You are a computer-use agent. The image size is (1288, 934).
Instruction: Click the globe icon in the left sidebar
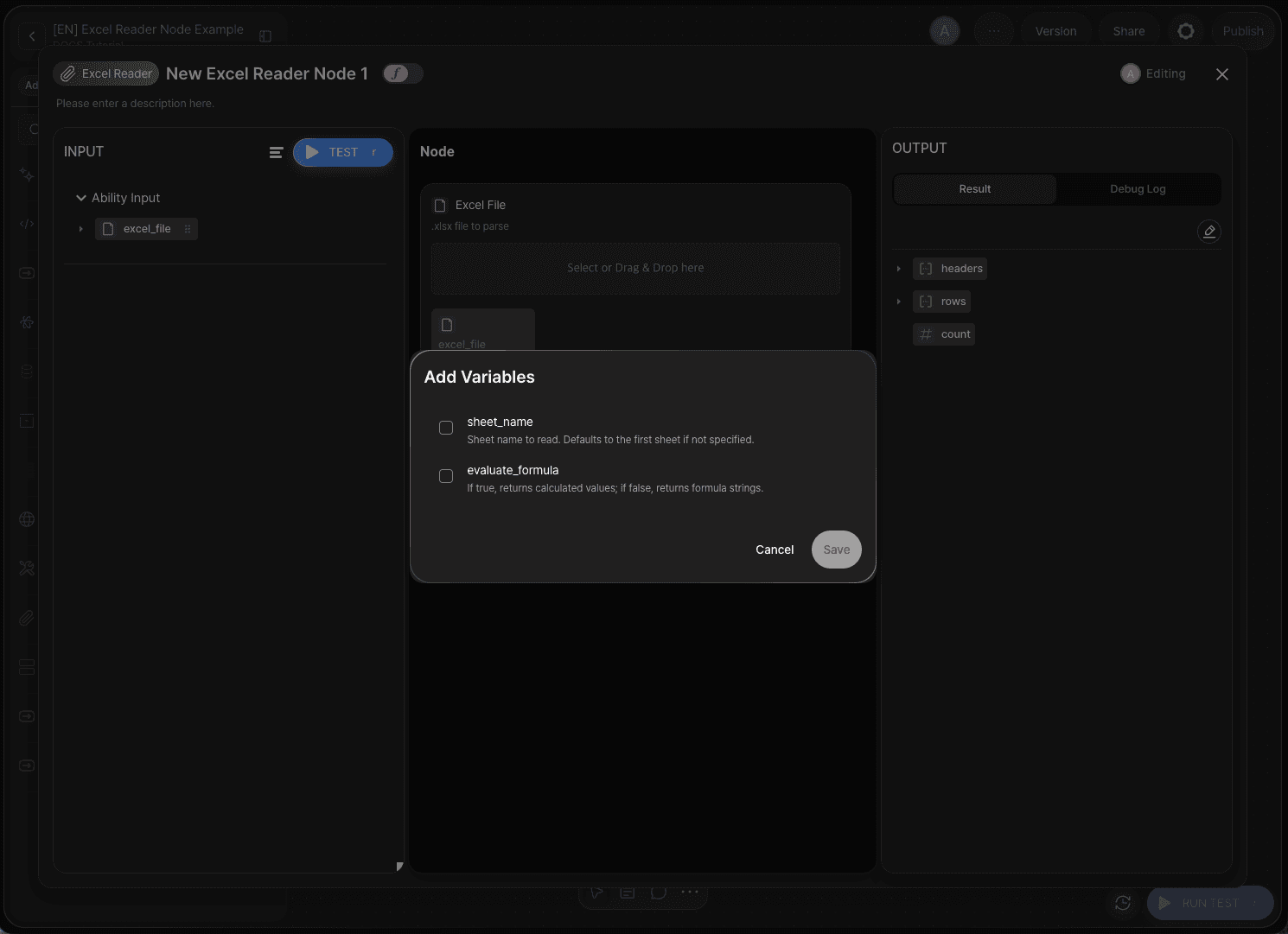tap(27, 519)
